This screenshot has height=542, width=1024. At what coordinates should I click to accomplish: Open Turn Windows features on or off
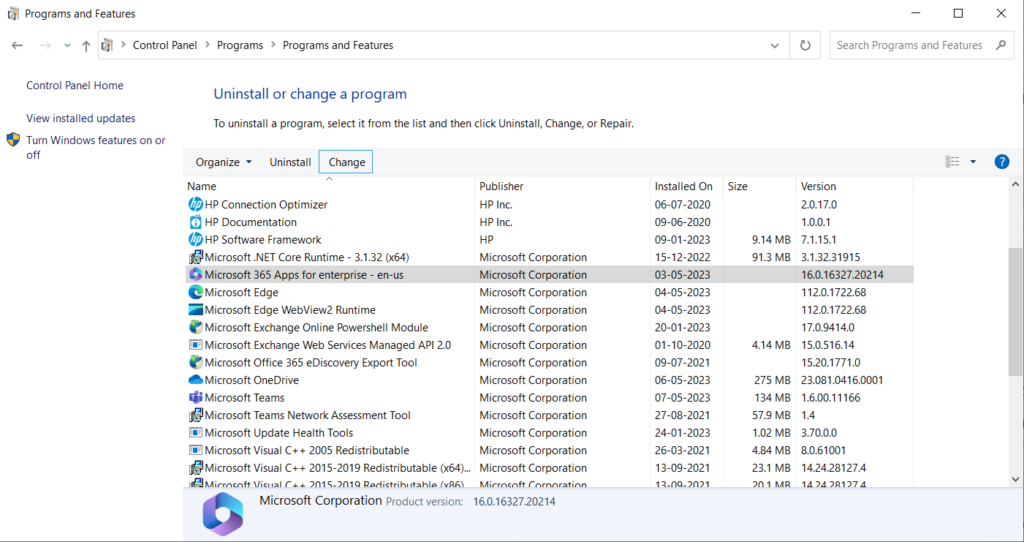95,148
